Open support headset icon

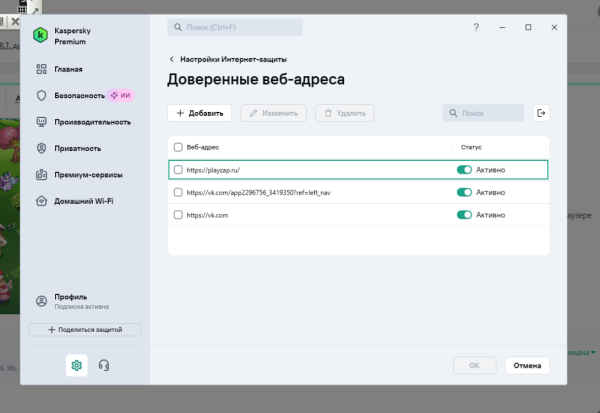(x=104, y=366)
